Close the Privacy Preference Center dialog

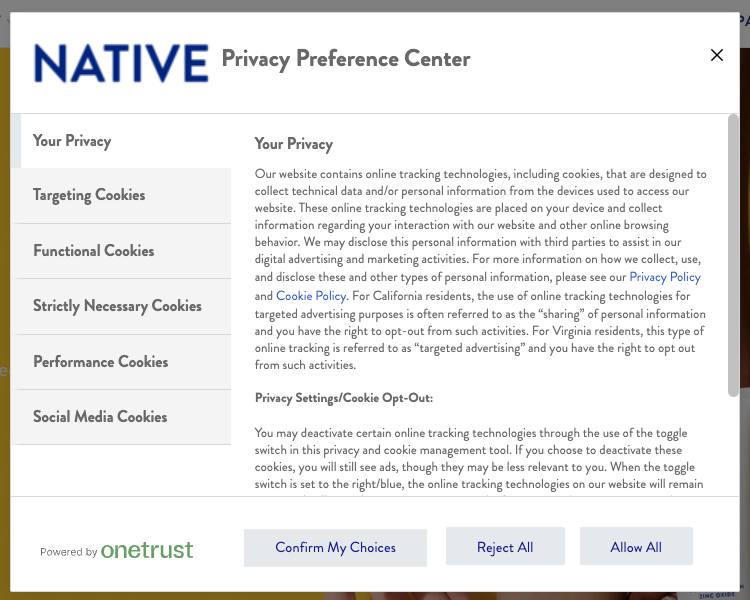click(716, 55)
